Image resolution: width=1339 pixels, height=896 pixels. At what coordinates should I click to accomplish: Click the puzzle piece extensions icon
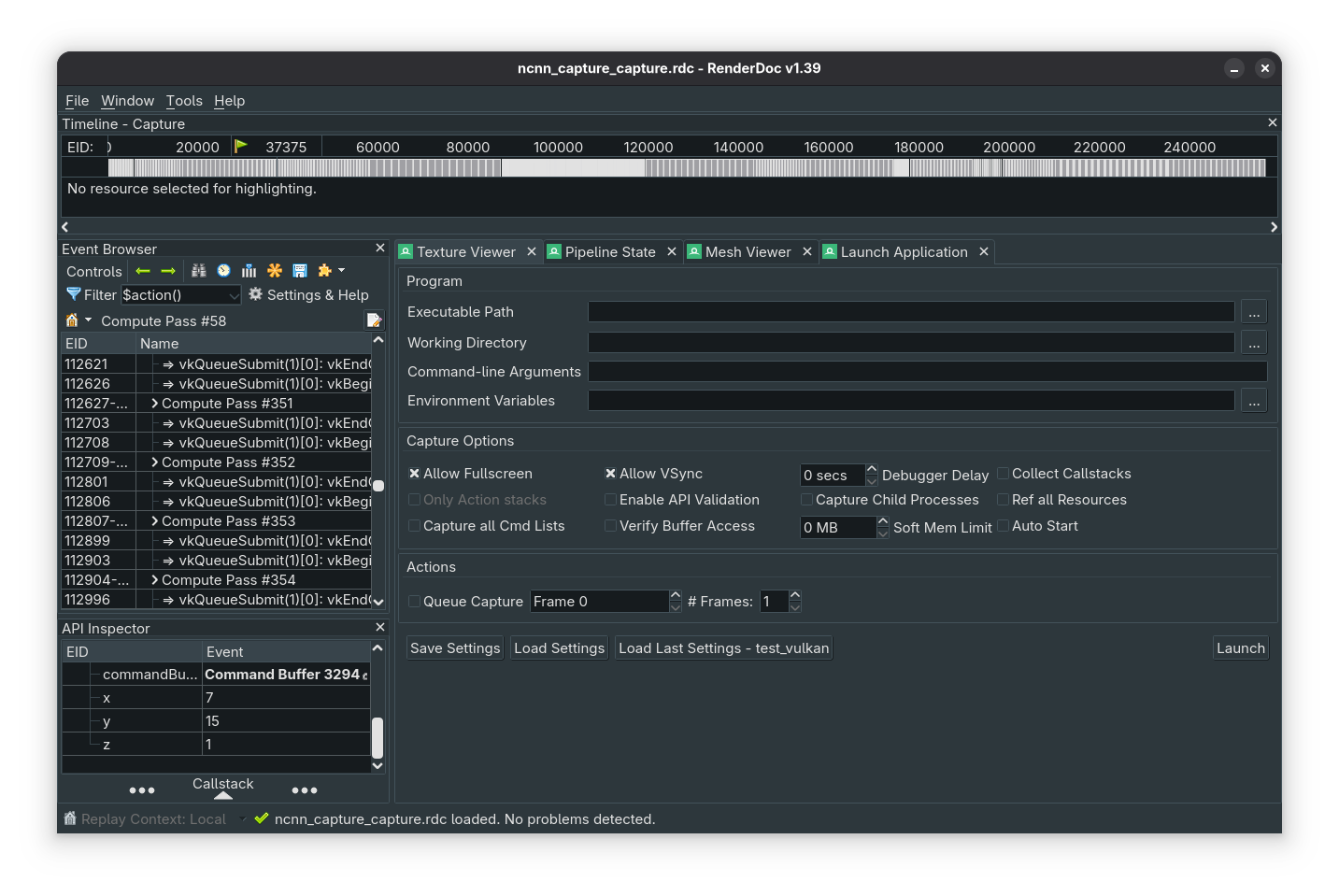[324, 271]
